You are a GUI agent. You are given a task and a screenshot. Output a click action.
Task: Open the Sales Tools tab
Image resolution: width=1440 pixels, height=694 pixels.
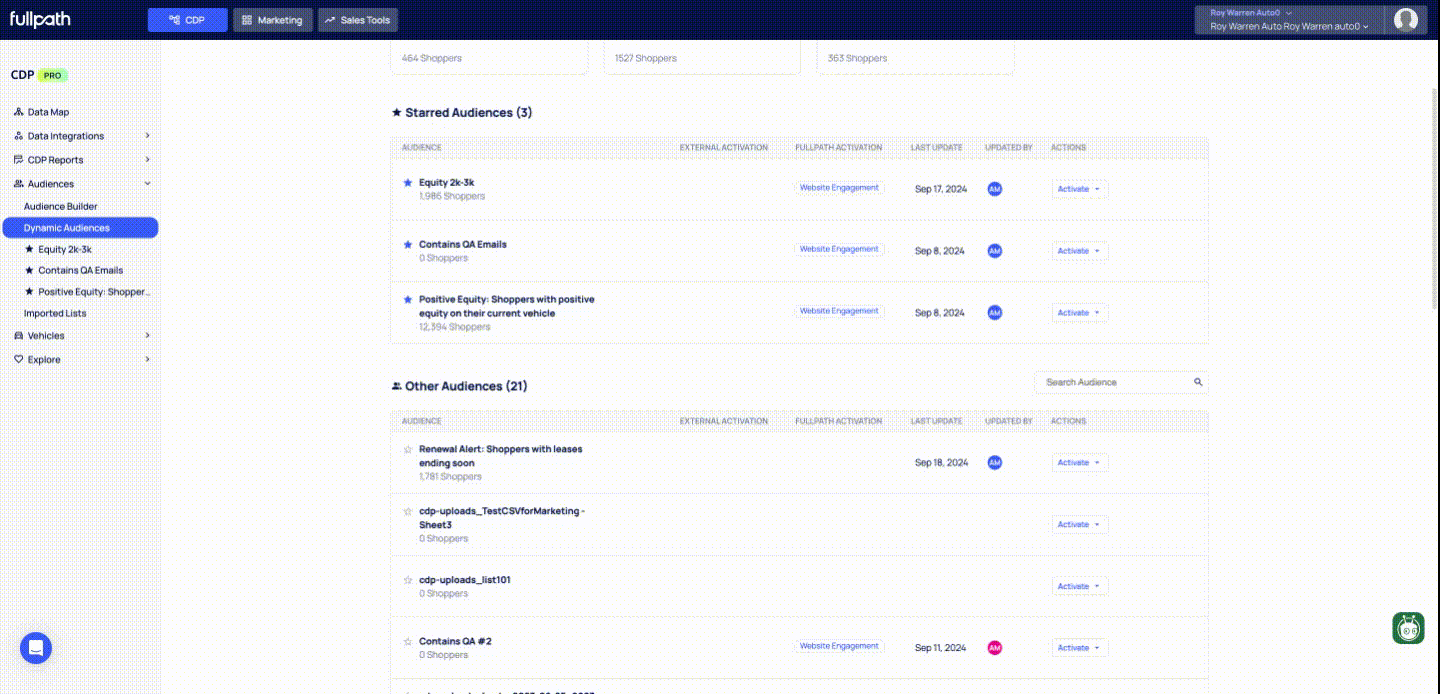coord(358,20)
